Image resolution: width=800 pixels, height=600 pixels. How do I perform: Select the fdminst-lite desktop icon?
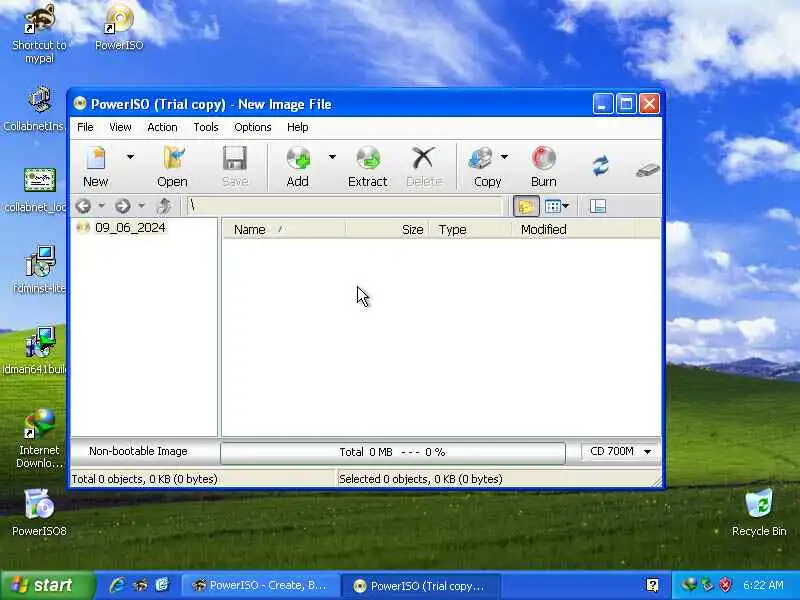point(39,269)
